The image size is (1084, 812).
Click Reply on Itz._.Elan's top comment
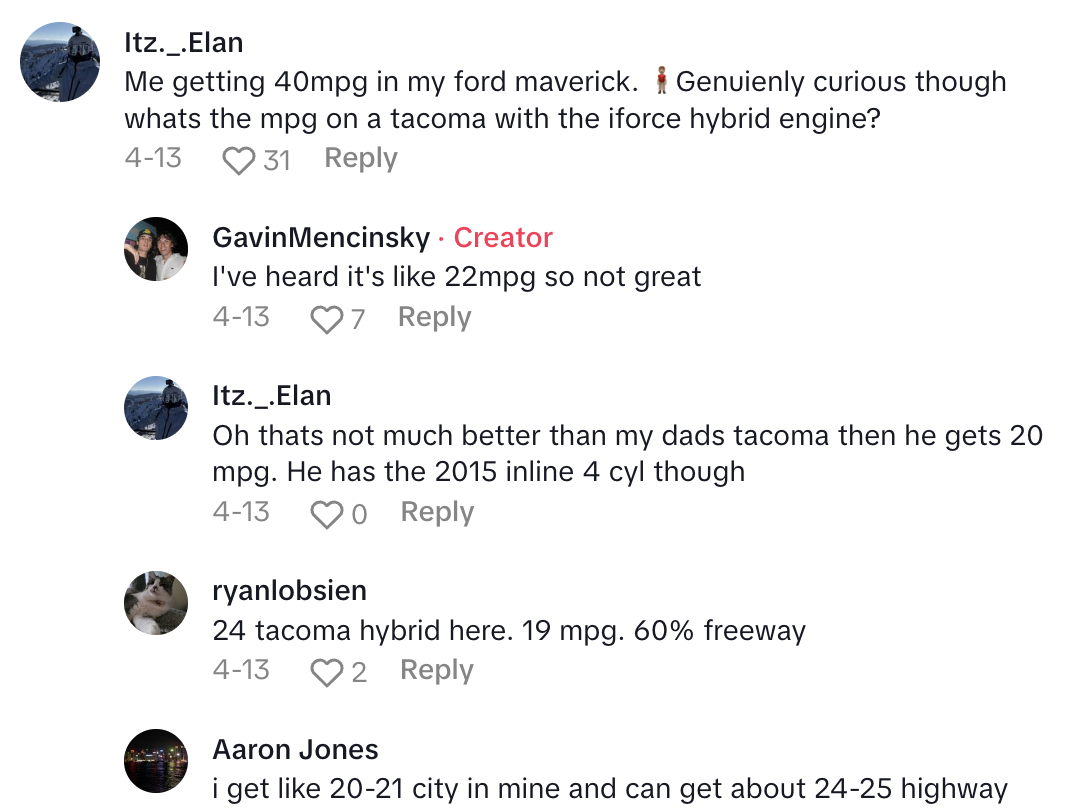coord(360,157)
